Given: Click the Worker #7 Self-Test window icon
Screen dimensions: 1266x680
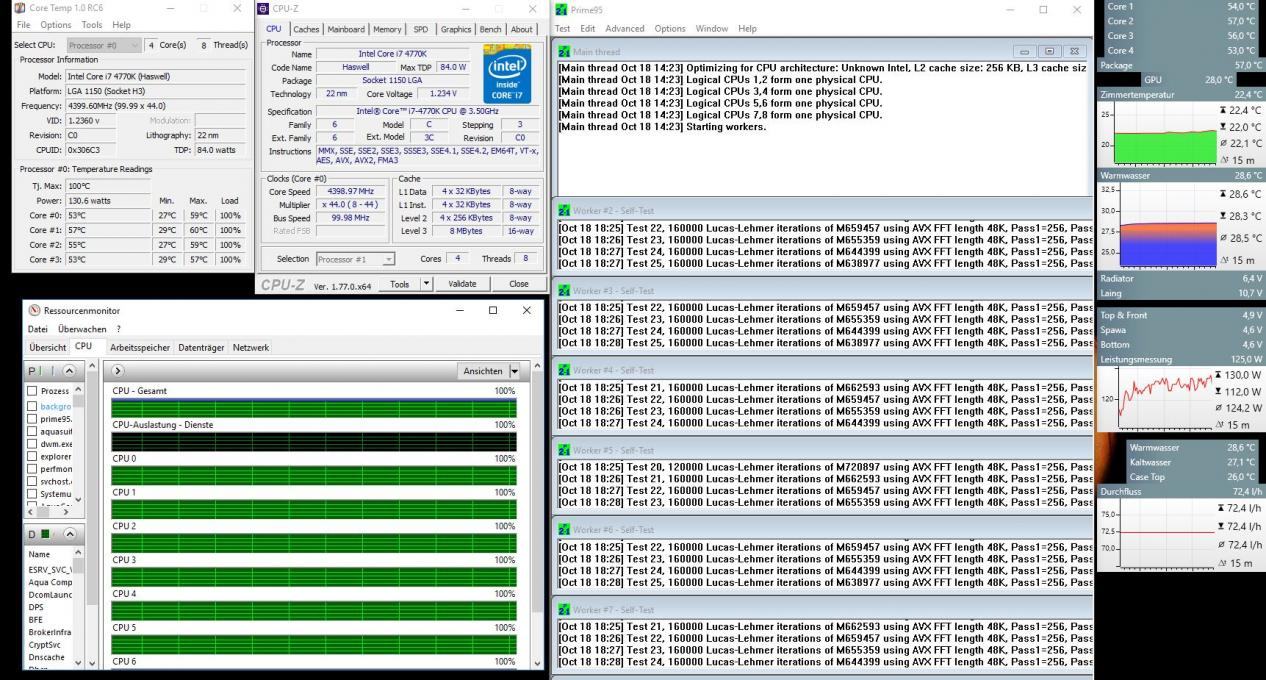Looking at the screenshot, I should [x=564, y=609].
